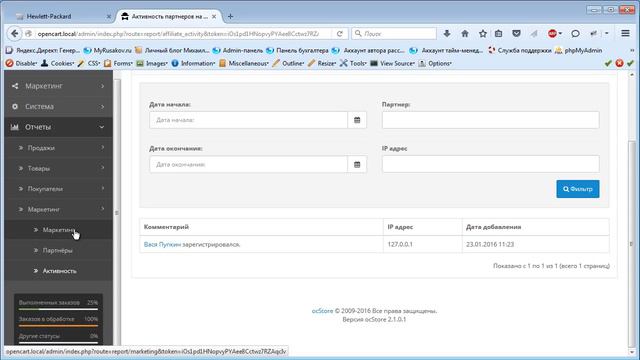Open the Яндекс.Директ bookmark

click(43, 50)
